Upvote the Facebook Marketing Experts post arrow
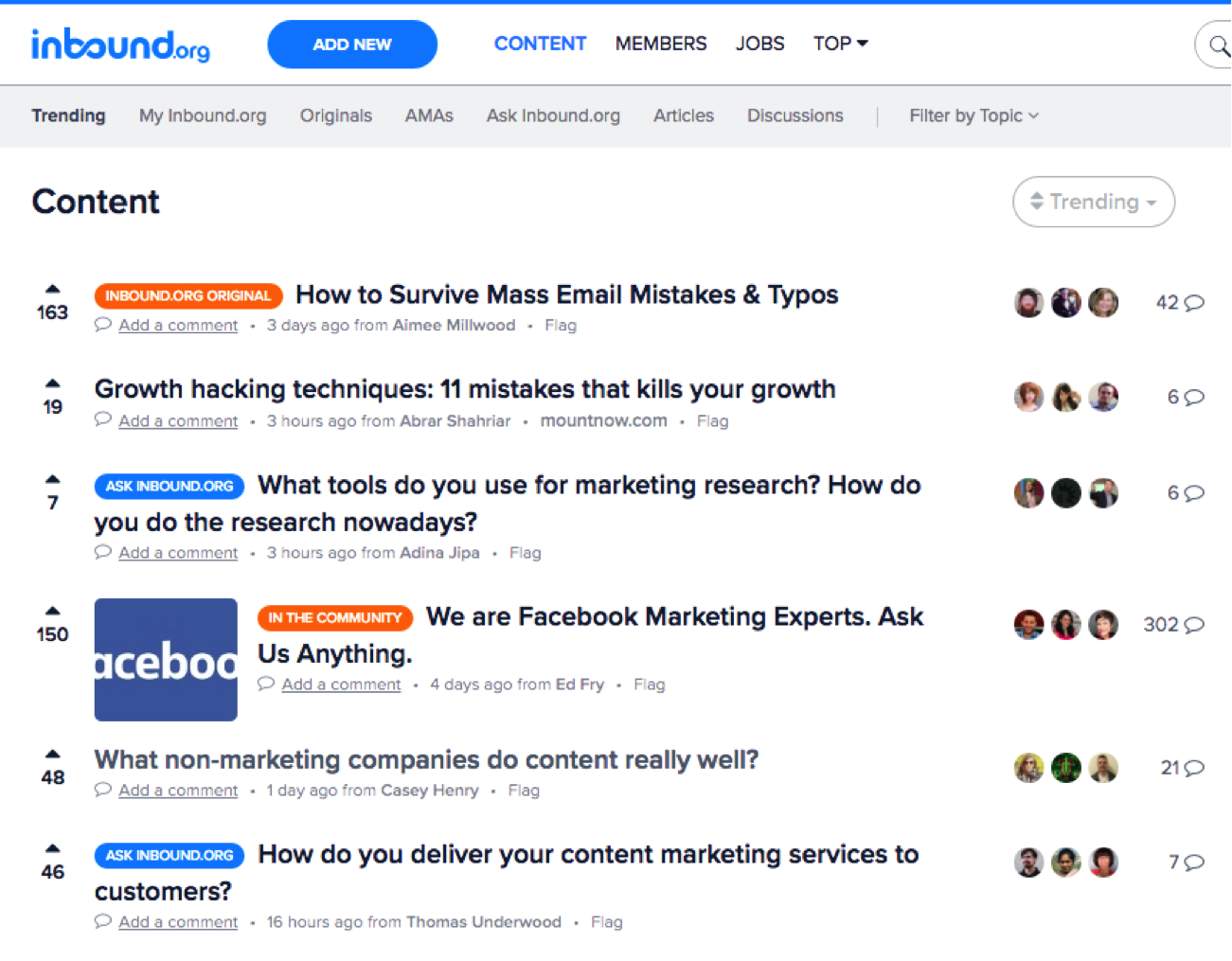The image size is (1232, 961). 53,611
